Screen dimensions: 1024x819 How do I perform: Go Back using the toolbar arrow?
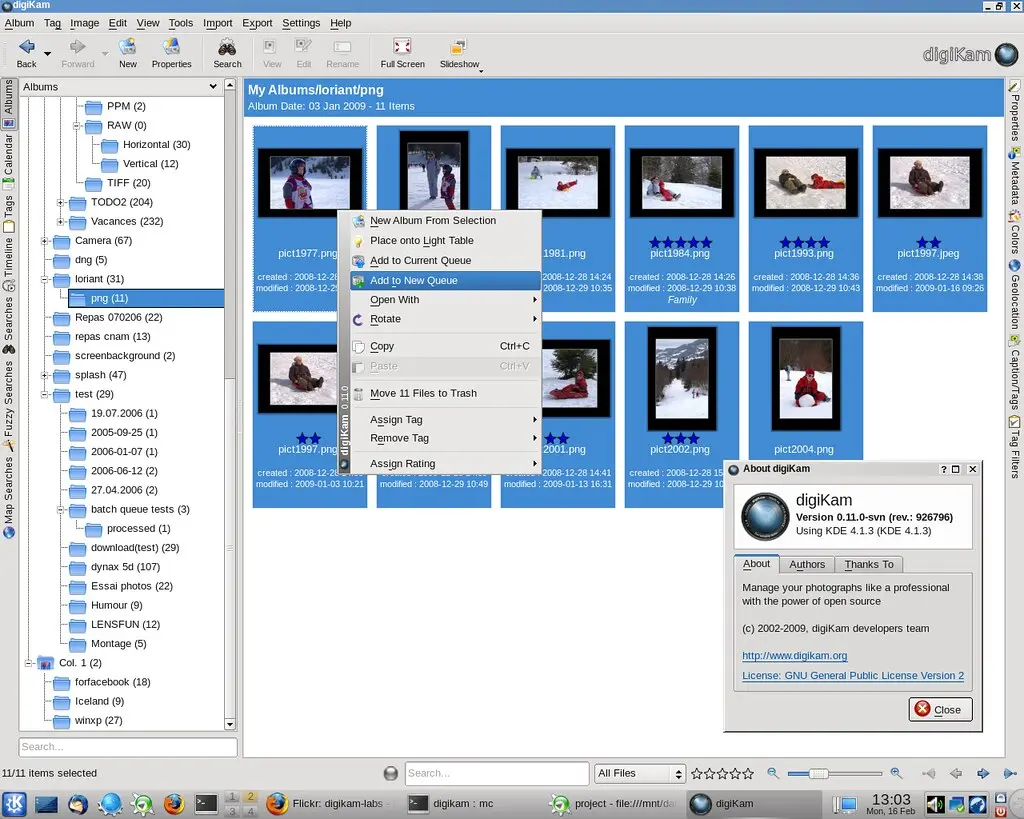(x=26, y=52)
